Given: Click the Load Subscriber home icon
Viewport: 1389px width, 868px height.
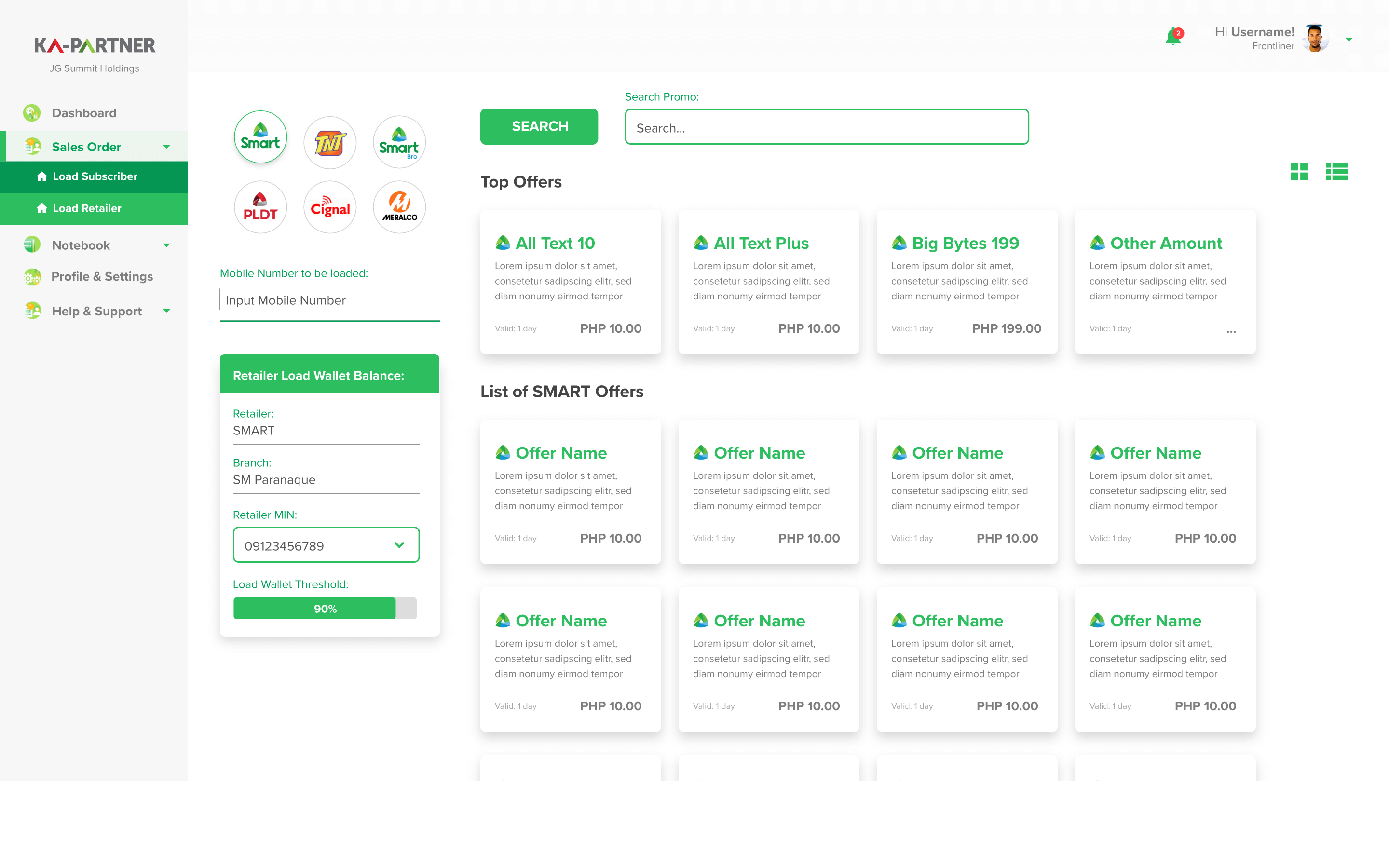Looking at the screenshot, I should 42,176.
